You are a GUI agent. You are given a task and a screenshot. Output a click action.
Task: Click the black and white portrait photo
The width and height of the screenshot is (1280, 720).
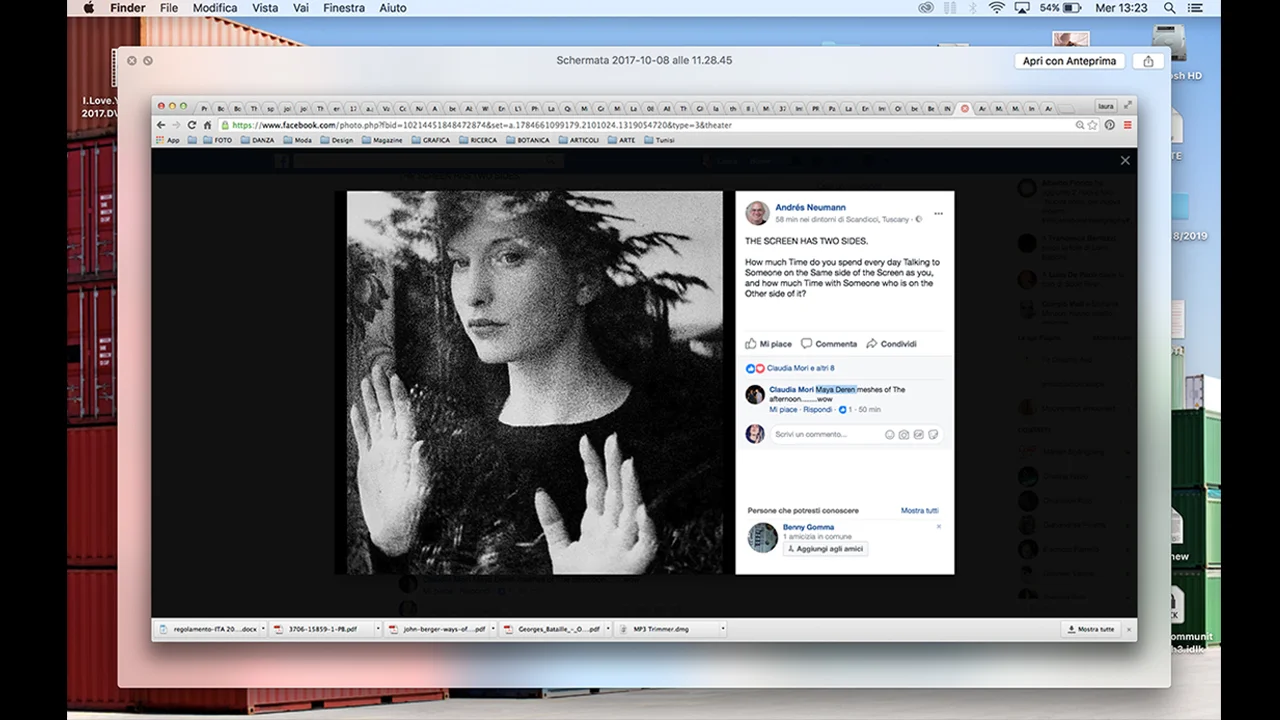pos(534,382)
